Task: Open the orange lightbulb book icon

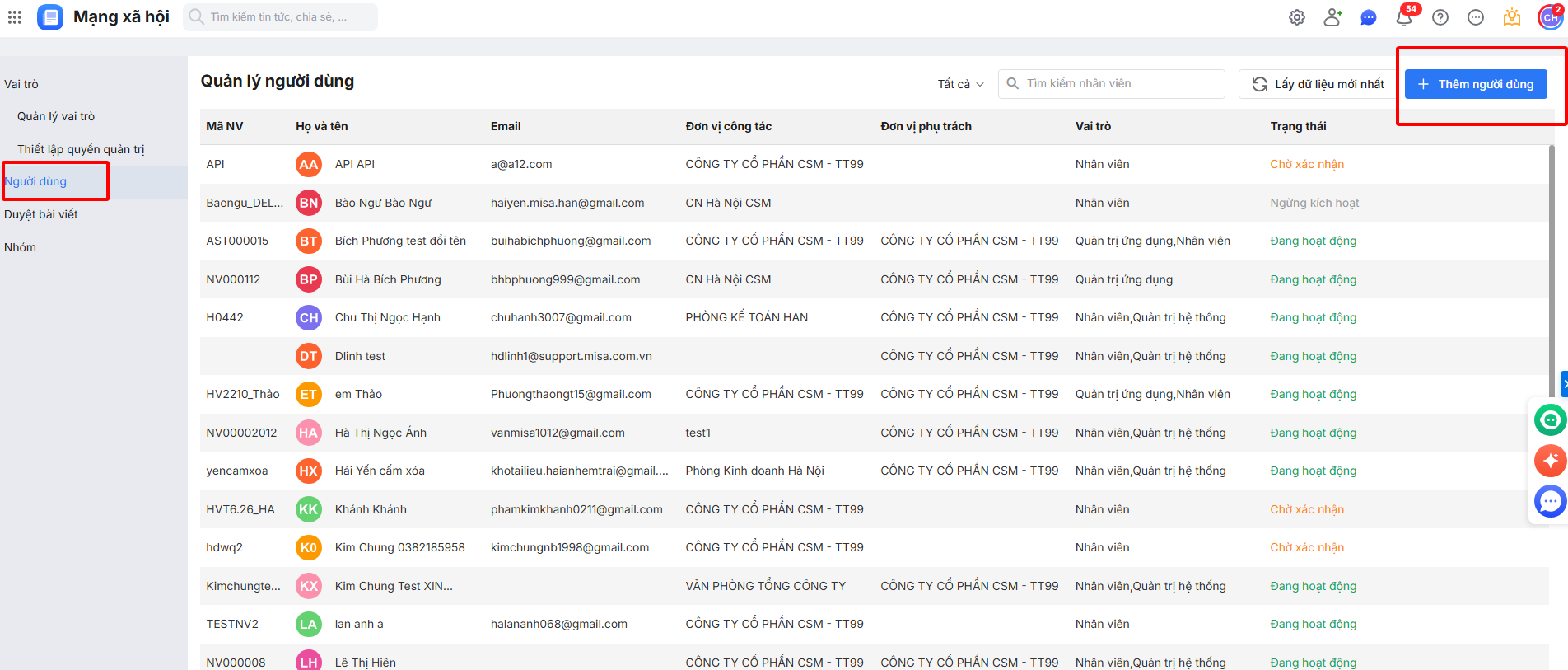Action: (1512, 17)
